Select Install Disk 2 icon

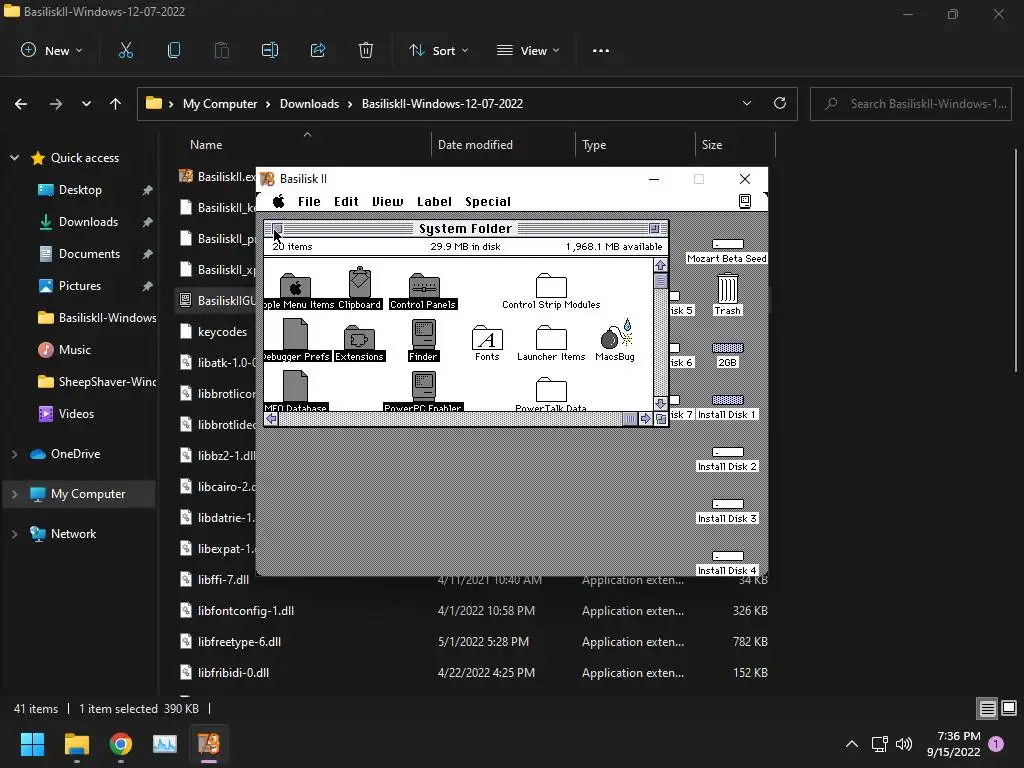[728, 452]
